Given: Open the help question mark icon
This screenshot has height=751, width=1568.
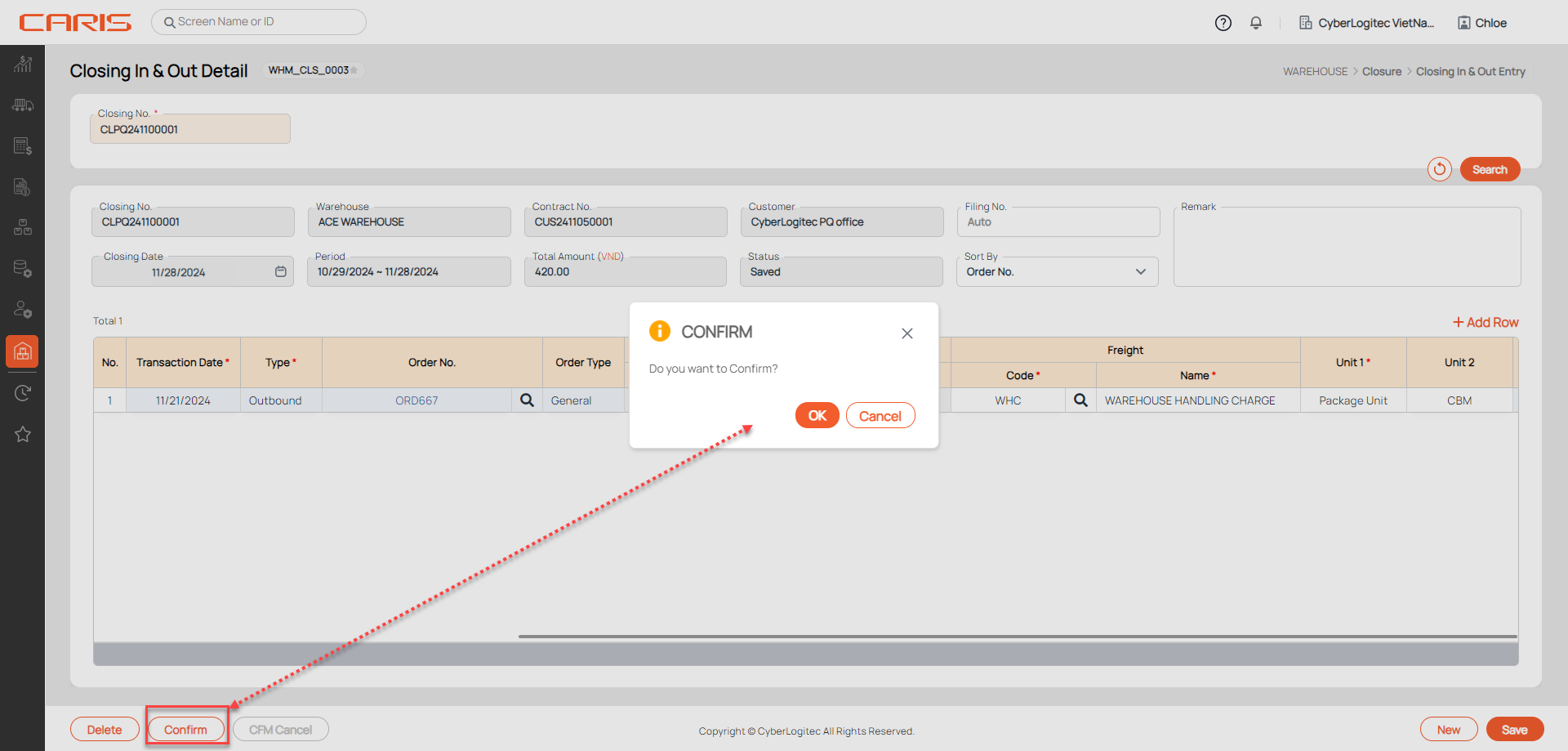Looking at the screenshot, I should (1223, 23).
